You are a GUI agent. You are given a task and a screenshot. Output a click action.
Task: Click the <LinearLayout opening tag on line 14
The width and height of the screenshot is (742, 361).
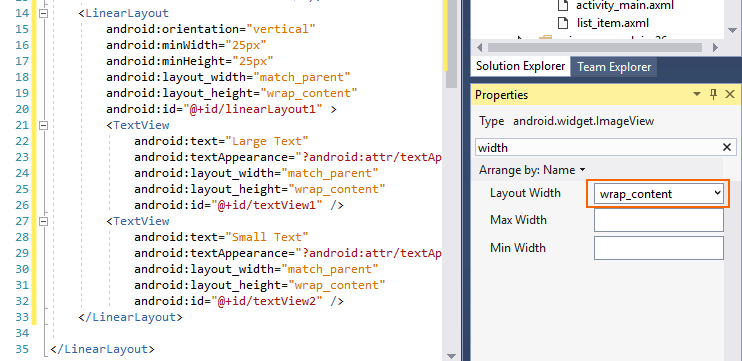click(124, 14)
